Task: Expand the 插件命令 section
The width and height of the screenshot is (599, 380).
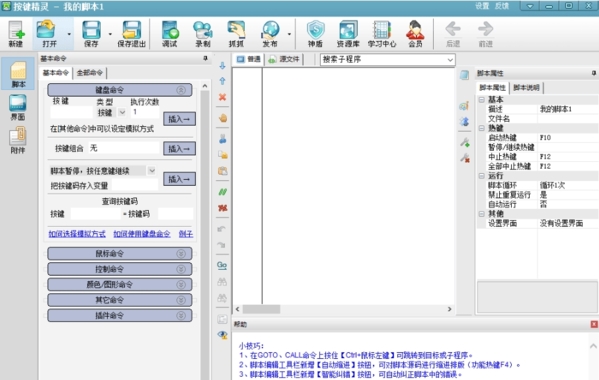Action: 181,315
